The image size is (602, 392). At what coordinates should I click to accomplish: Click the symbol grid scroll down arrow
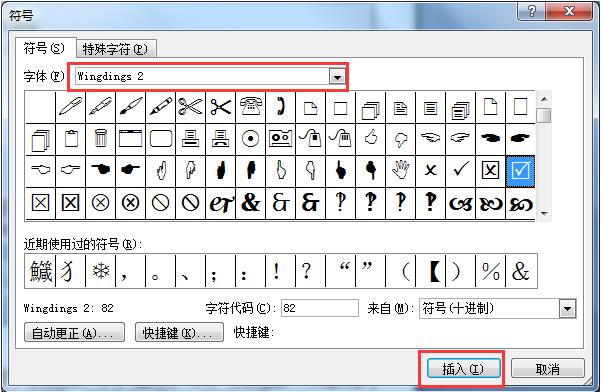(544, 213)
